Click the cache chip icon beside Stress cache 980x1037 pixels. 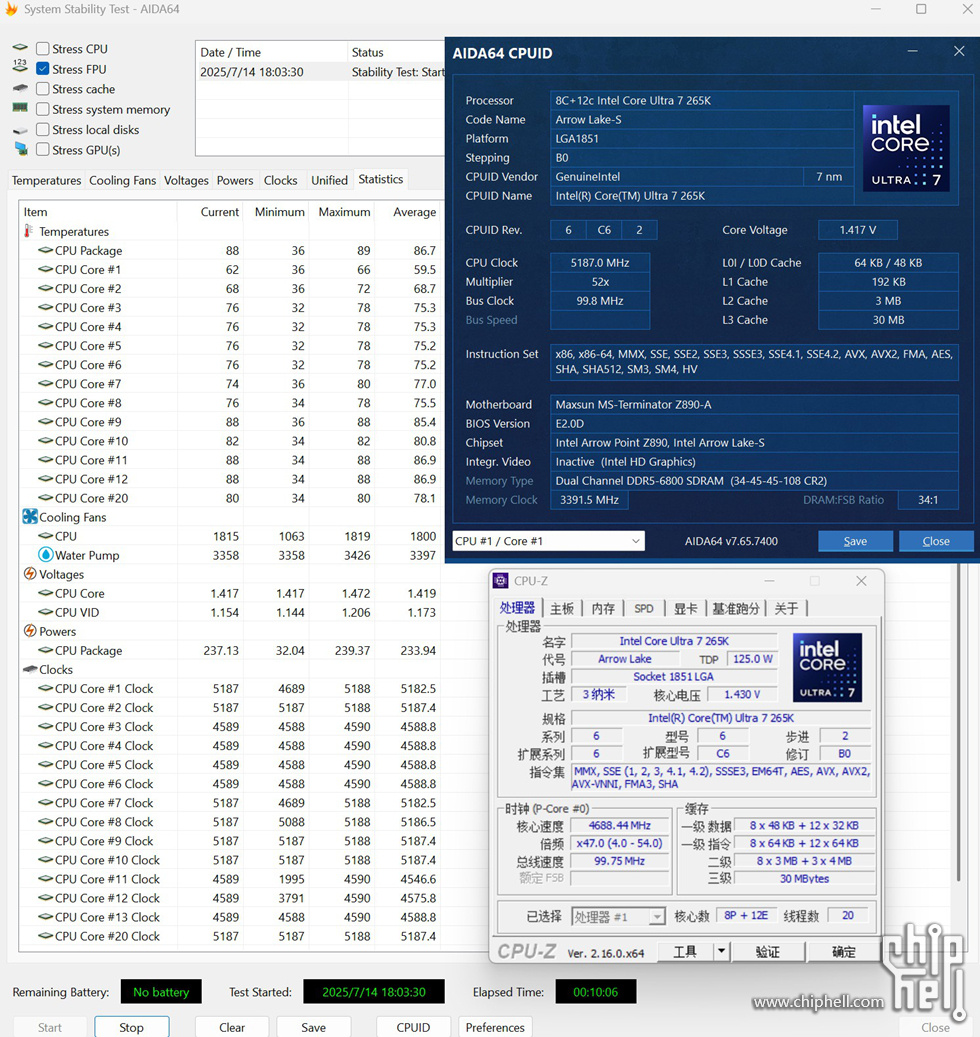point(20,88)
